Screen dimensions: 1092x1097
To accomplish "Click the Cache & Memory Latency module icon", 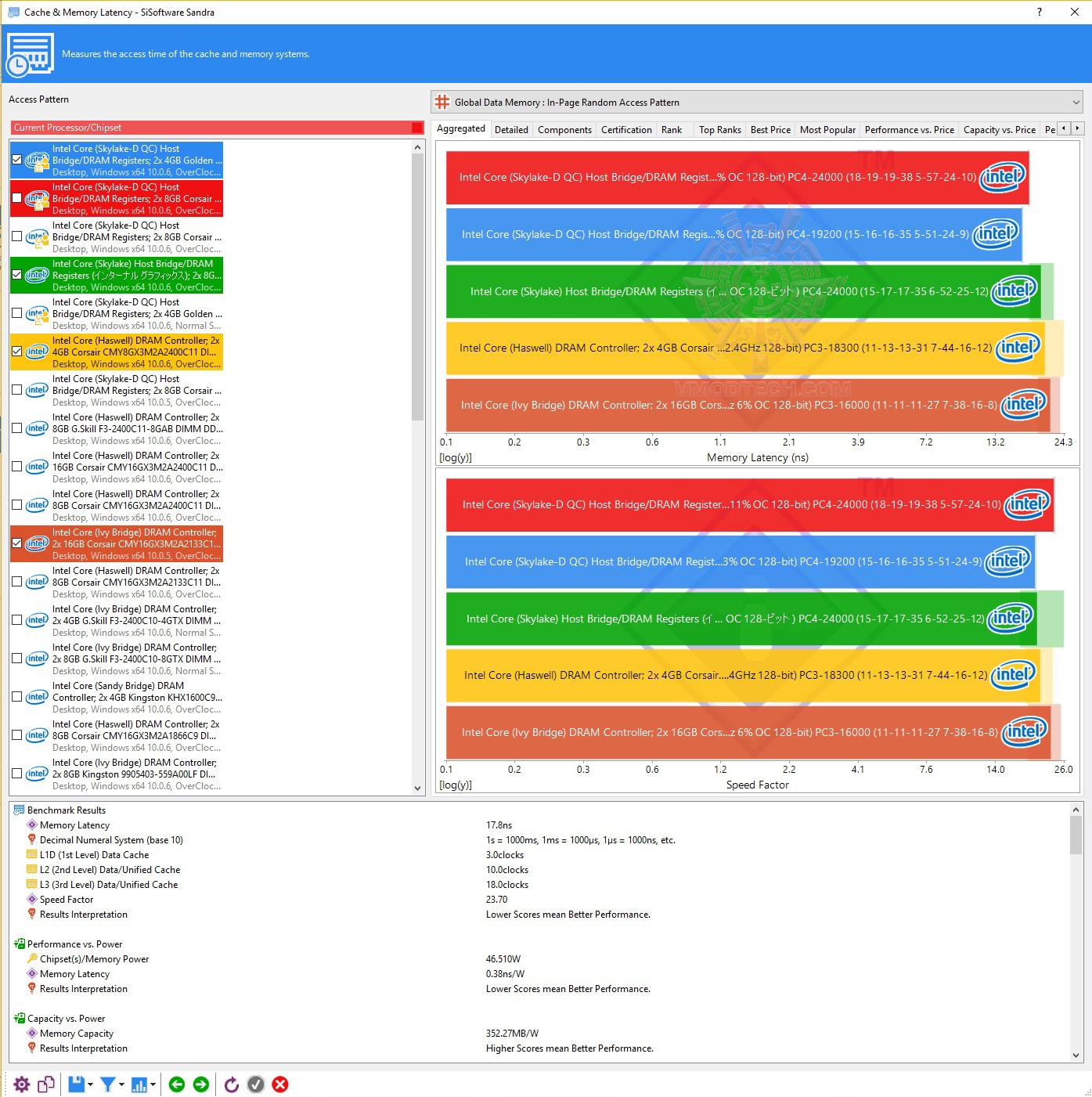I will (30, 55).
